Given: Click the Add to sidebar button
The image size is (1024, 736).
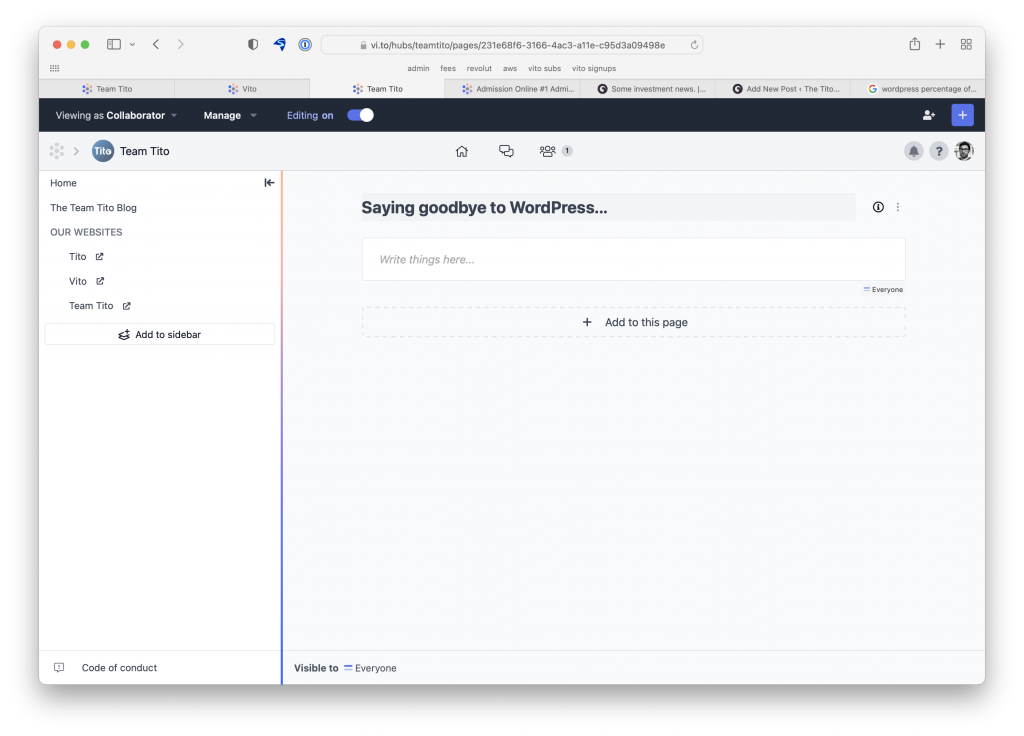Looking at the screenshot, I should pos(159,334).
